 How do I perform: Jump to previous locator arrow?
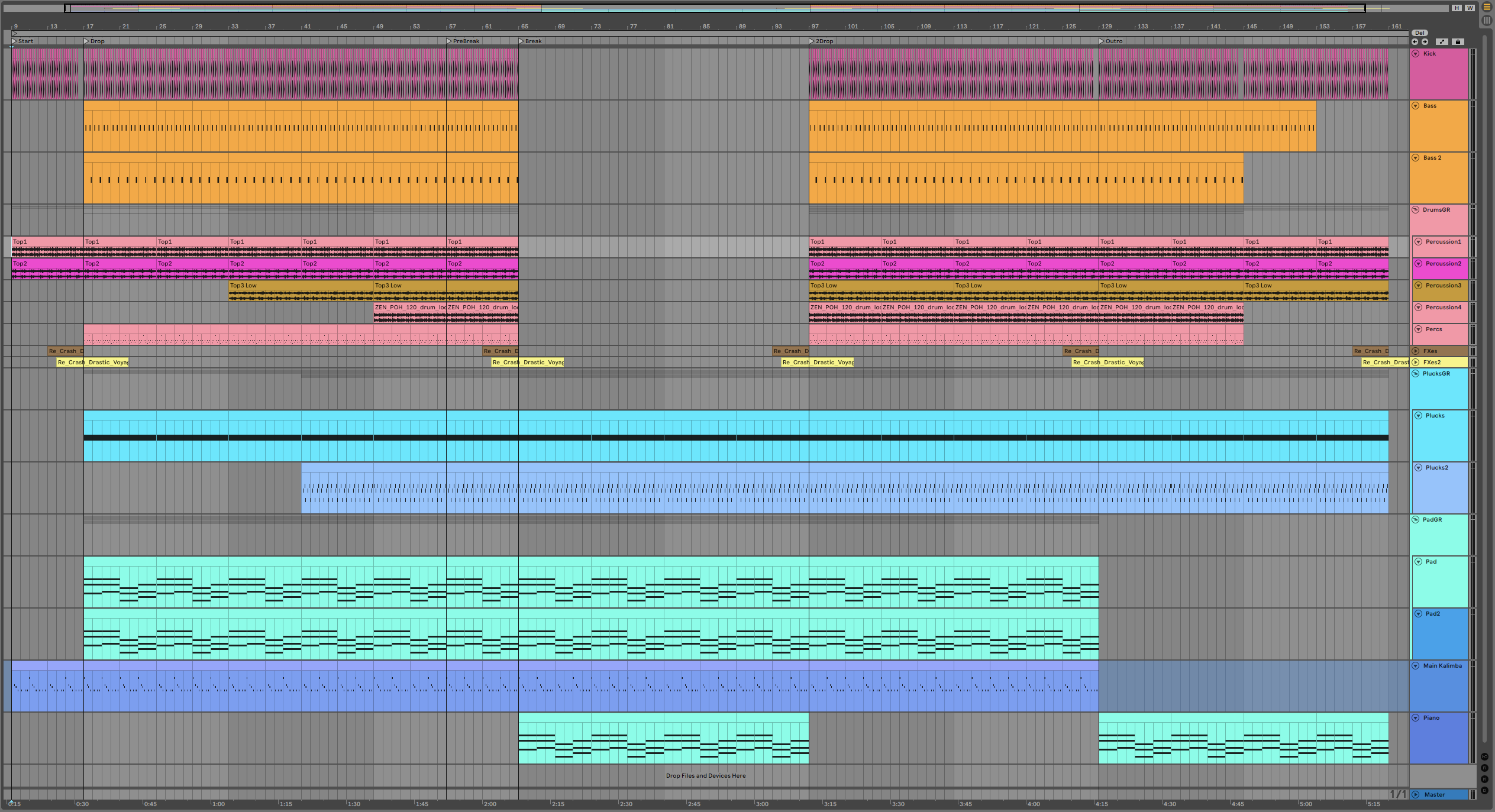click(x=1415, y=42)
